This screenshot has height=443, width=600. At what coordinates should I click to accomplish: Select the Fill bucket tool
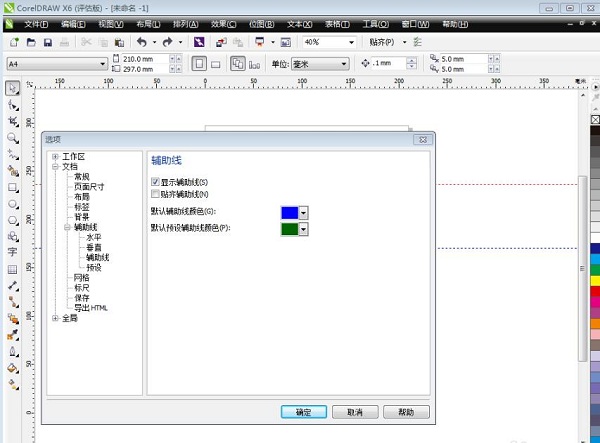[13, 368]
